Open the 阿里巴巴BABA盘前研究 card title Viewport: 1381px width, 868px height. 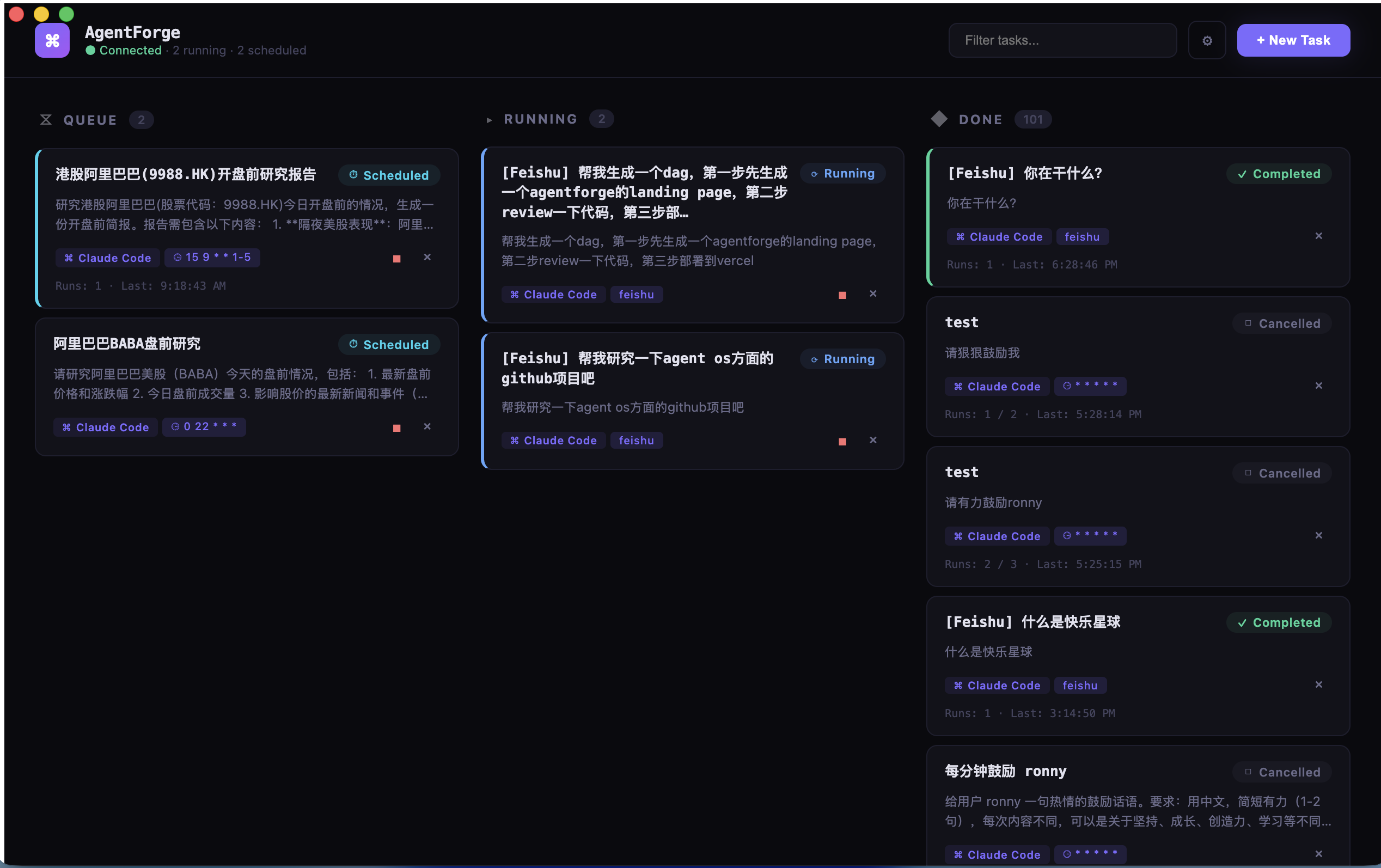(127, 344)
